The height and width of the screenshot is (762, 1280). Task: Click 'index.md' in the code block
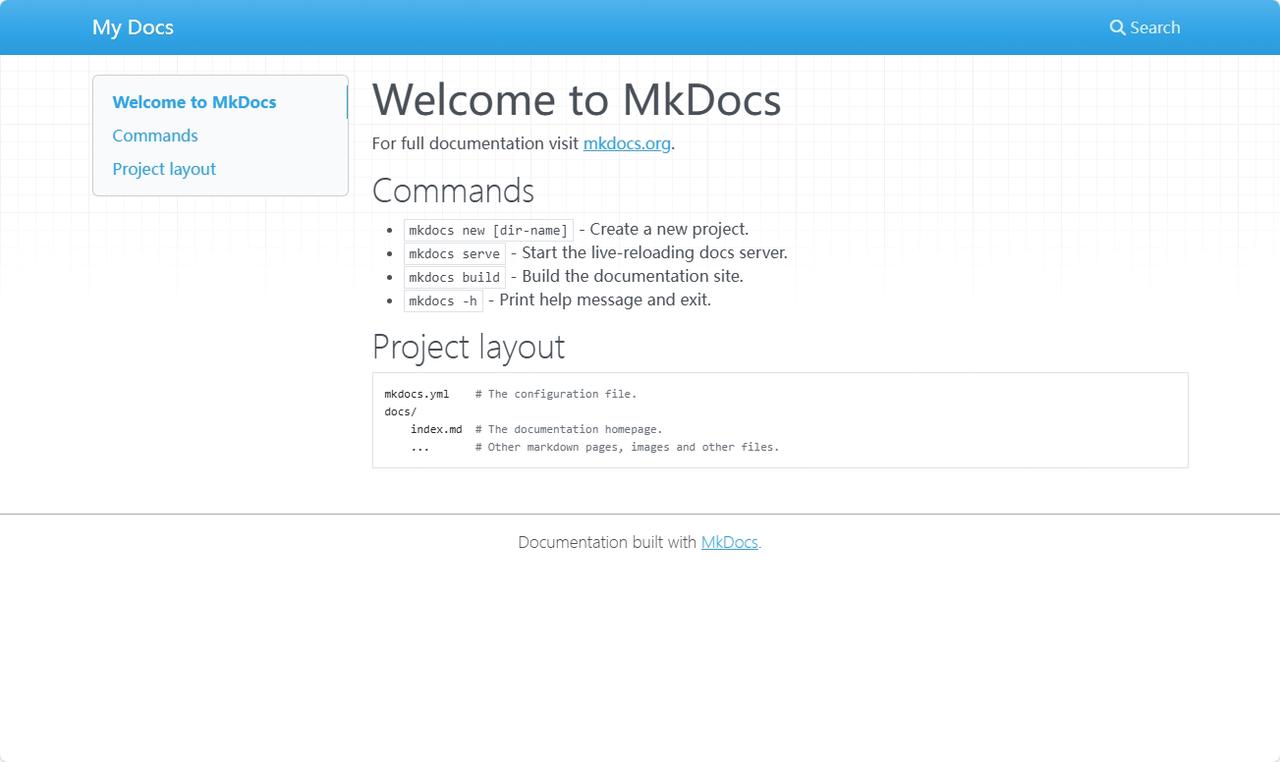pos(436,430)
